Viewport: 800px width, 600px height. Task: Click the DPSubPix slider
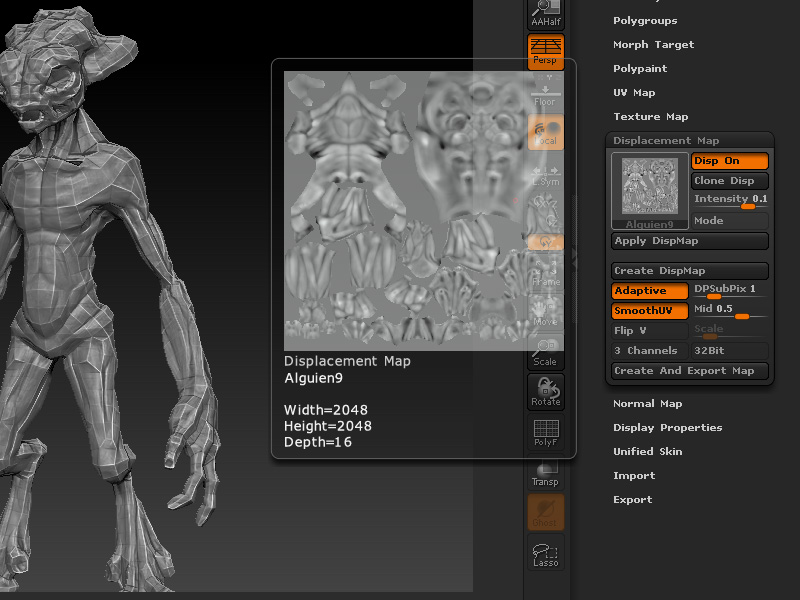click(730, 291)
